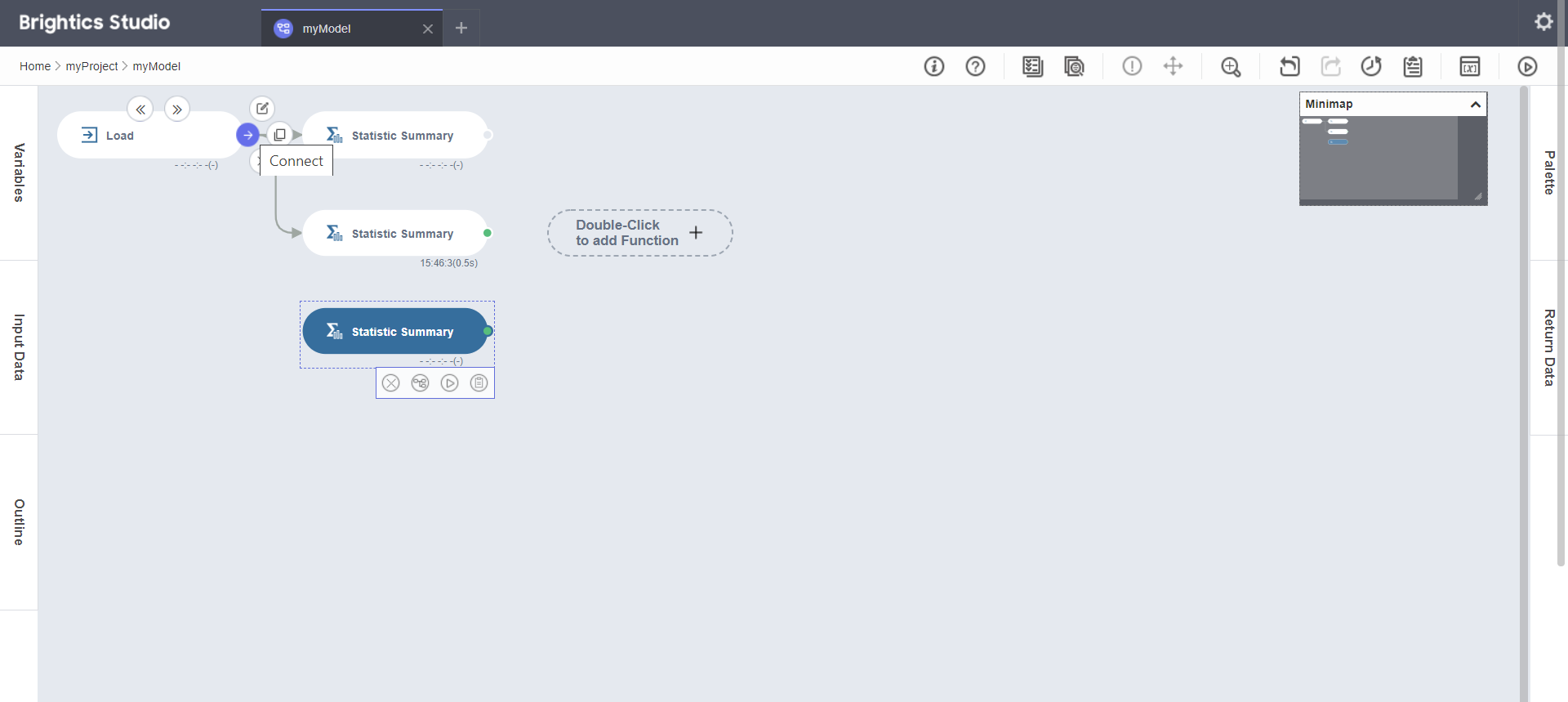Go to myProject in the breadcrumb
This screenshot has width=1568, height=702.
[91, 66]
